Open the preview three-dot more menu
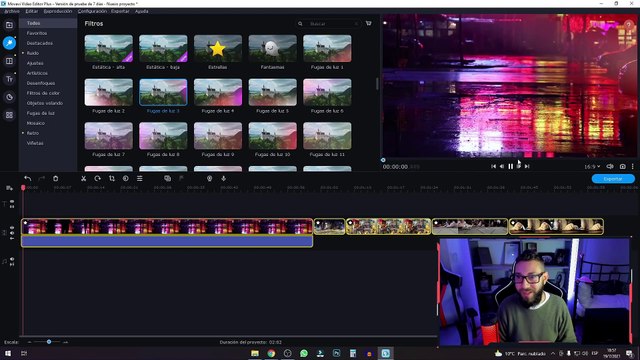This screenshot has width=640, height=360. tap(633, 167)
